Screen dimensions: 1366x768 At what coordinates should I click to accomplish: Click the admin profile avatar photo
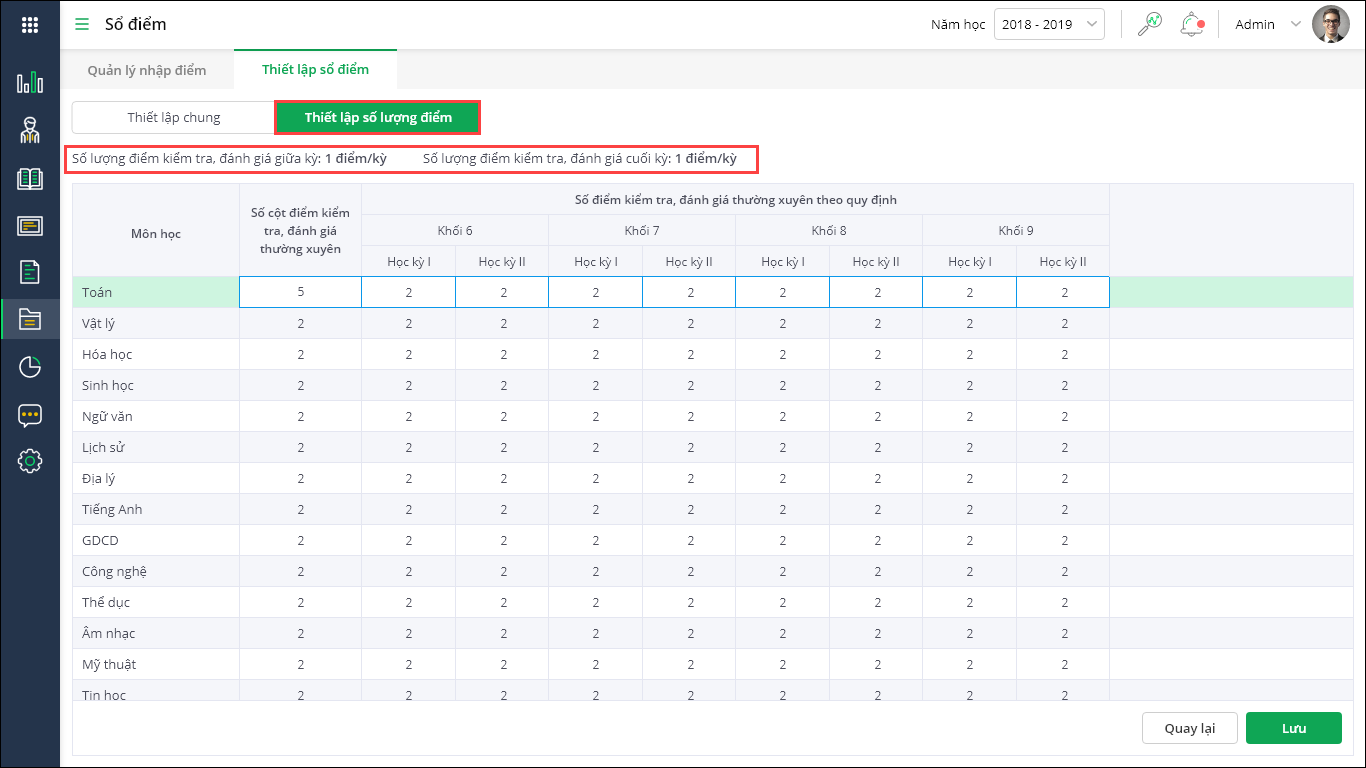(x=1330, y=24)
